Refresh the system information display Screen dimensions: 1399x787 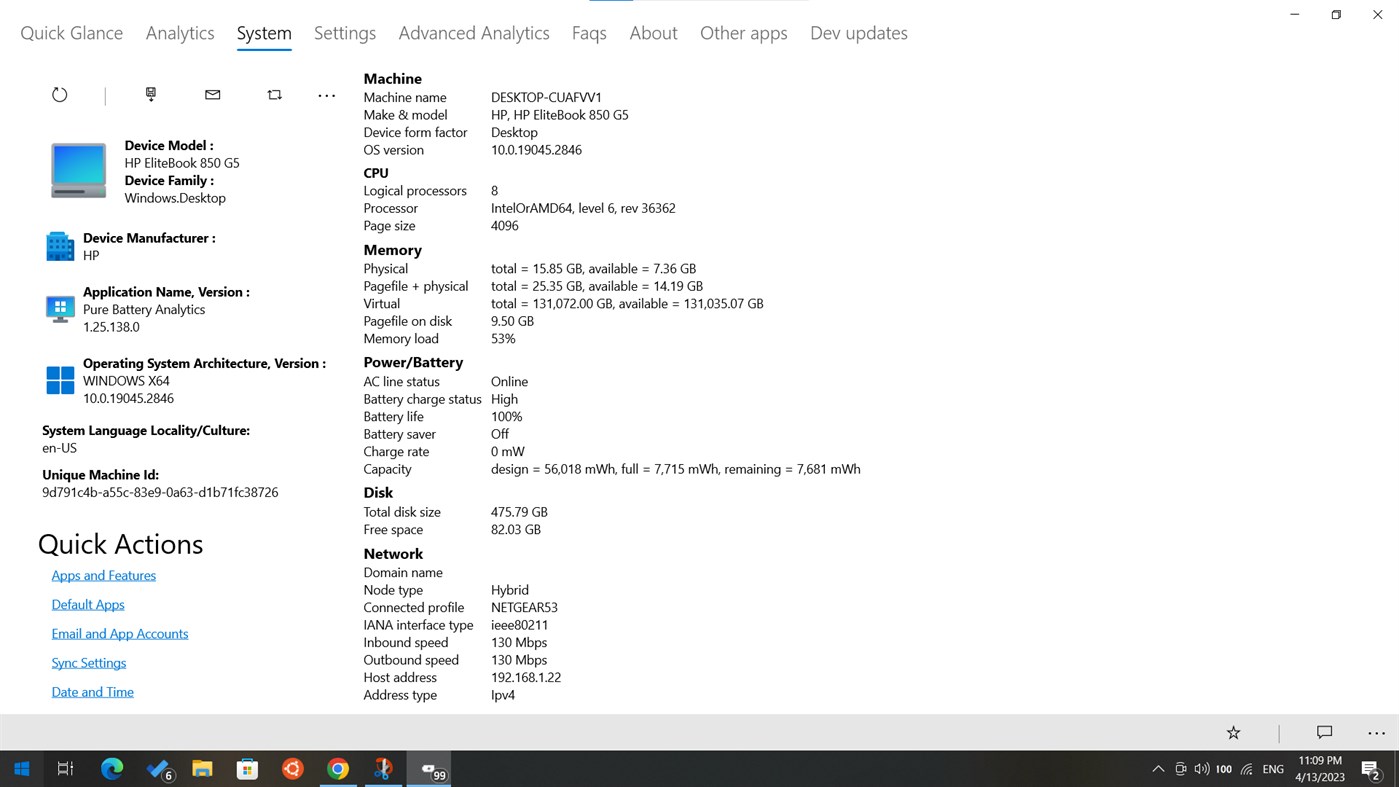(59, 94)
